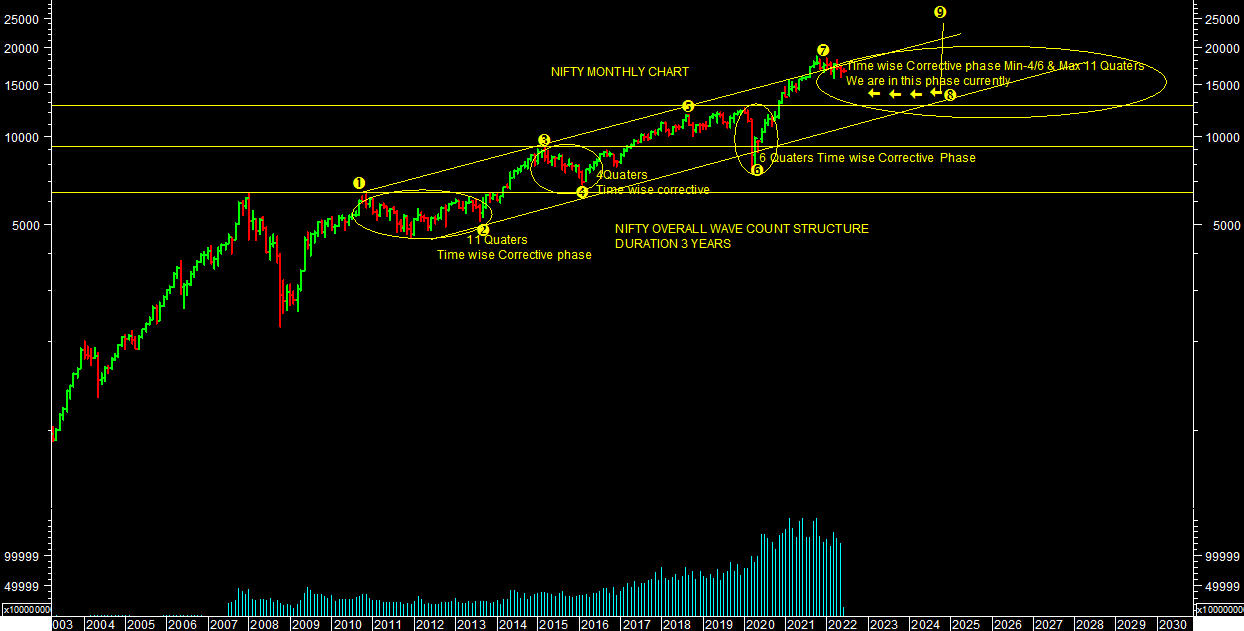Click the 11 Quaters text annotation
This screenshot has width=1244, height=631.
tap(496, 240)
